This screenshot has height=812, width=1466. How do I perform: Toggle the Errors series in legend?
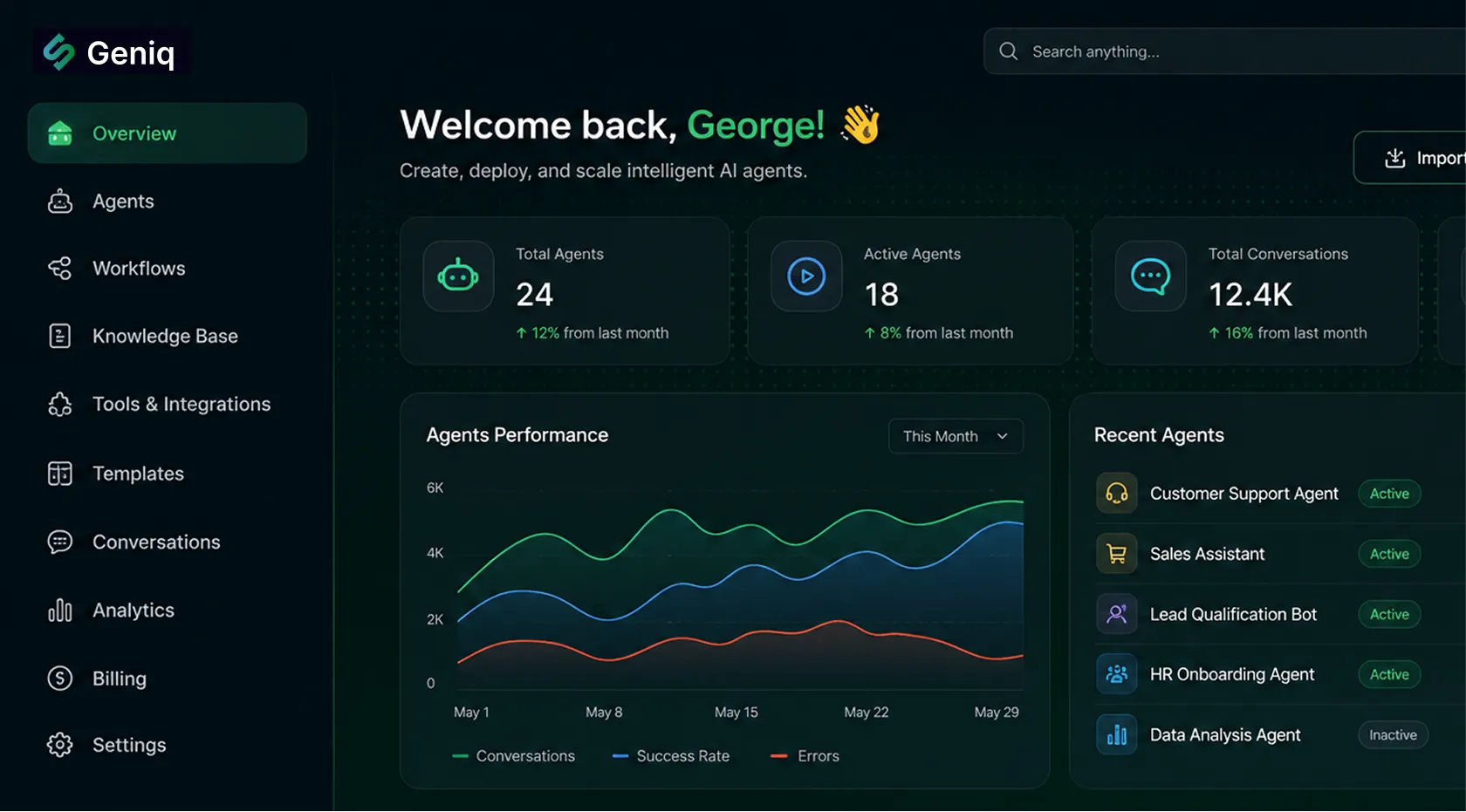click(805, 756)
